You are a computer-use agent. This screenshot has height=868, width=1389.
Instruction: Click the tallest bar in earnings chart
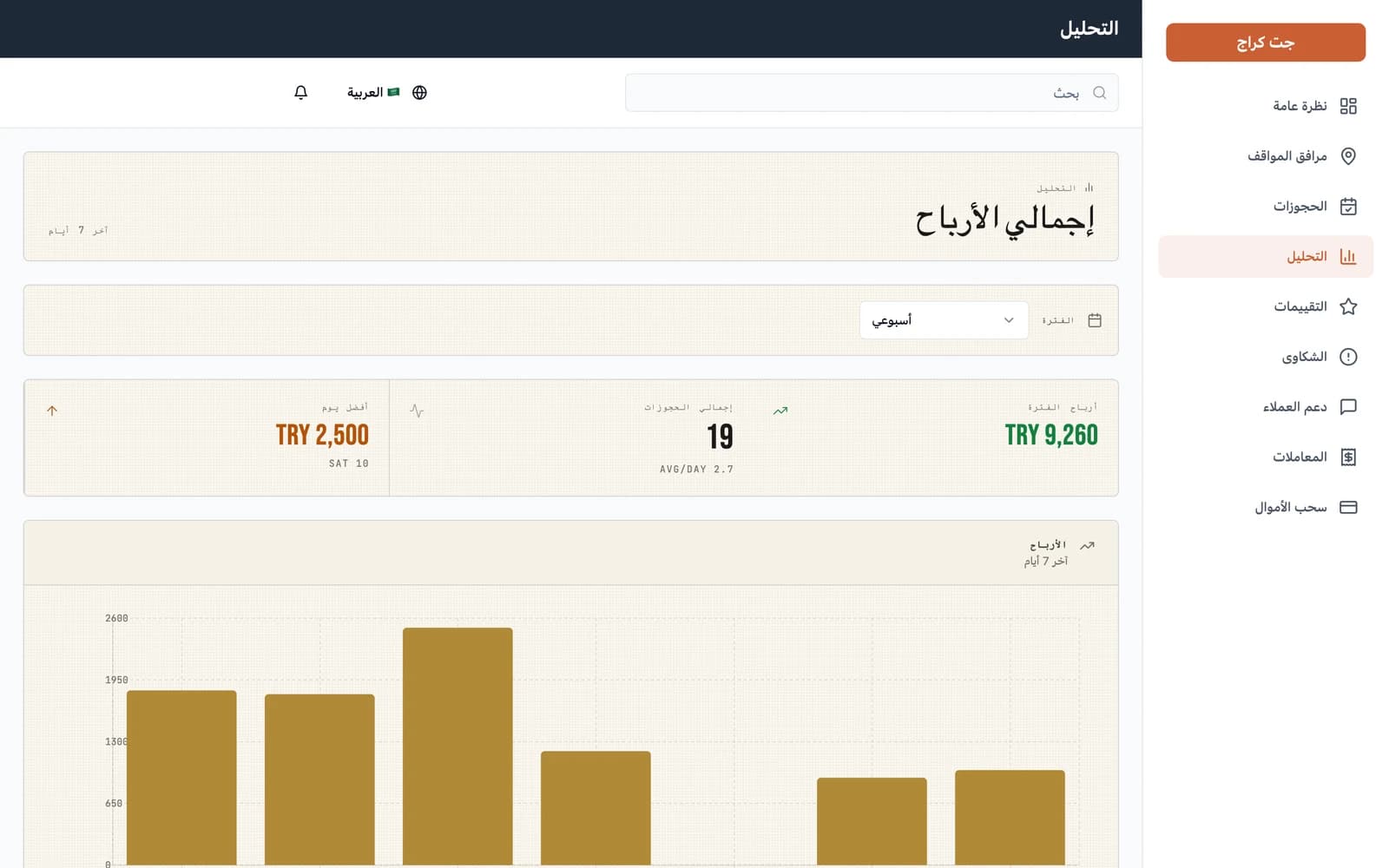[458, 746]
